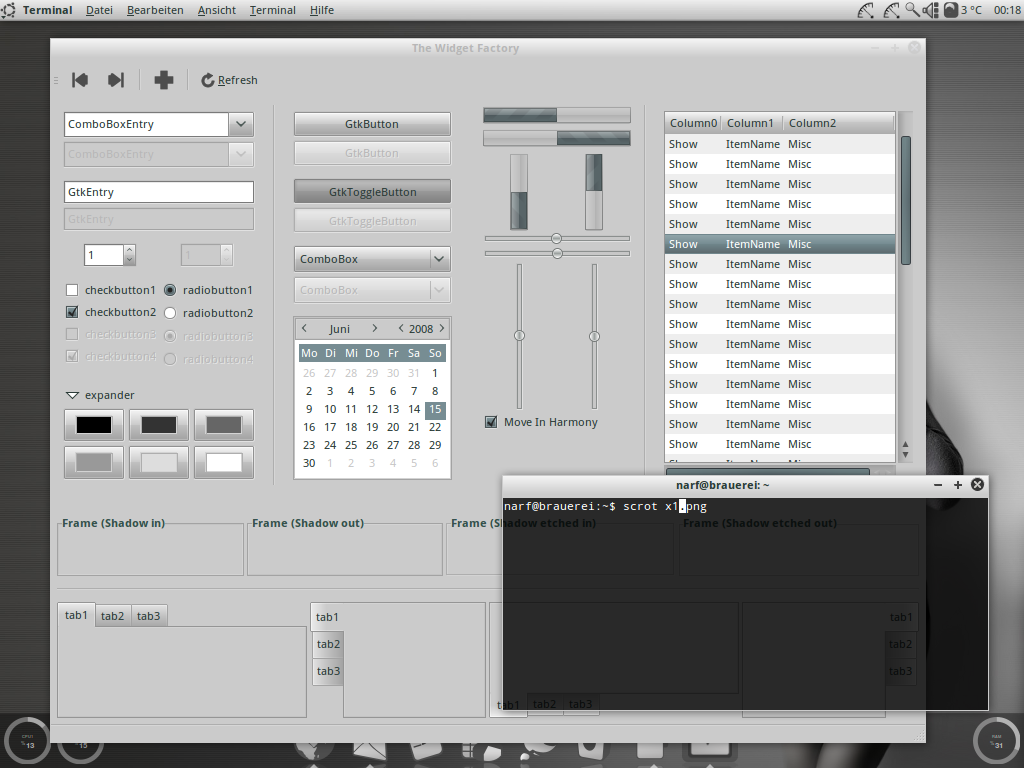Click the spin button up arrow

click(129, 249)
